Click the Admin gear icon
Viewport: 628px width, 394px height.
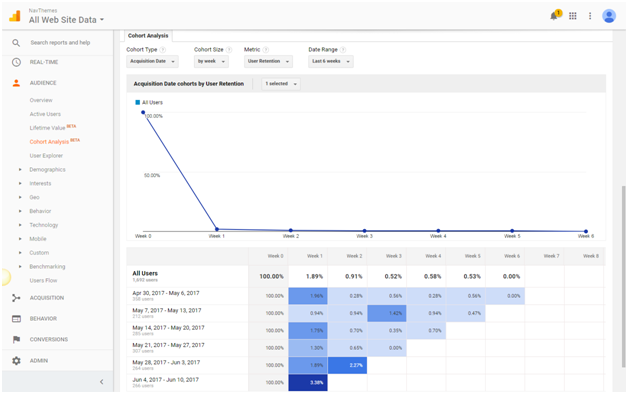tap(16, 361)
